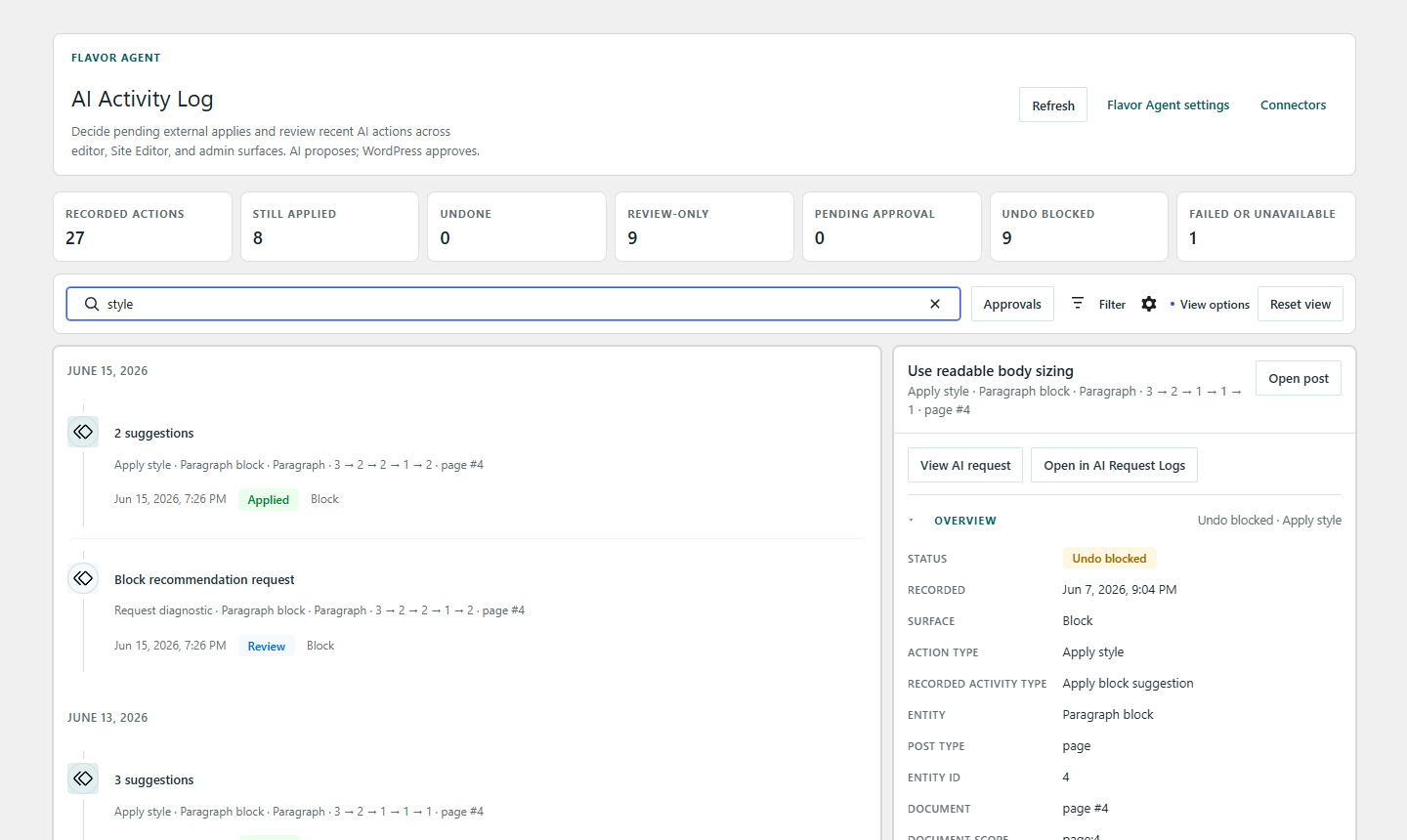Image resolution: width=1407 pixels, height=840 pixels.
Task: Click the Paragraph block entity value
Action: (1108, 714)
